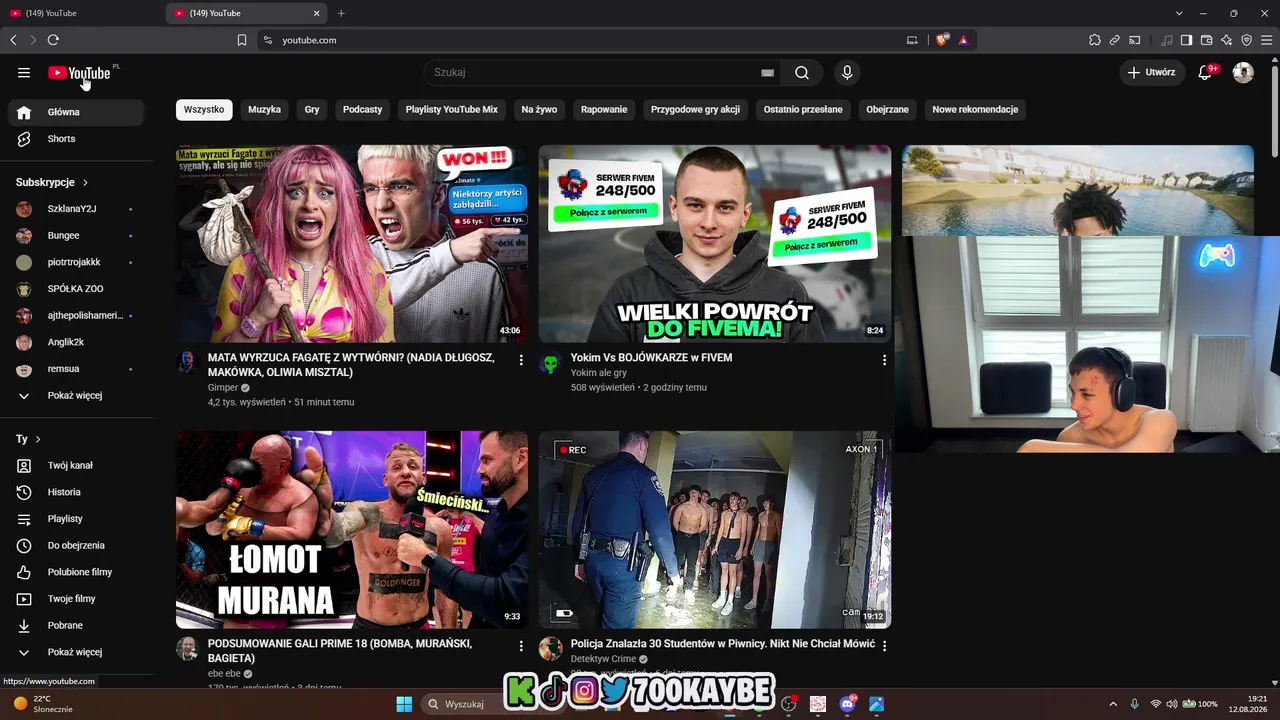The image size is (1280, 720).
Task: Select the Wszystko filter chip
Action: pos(204,109)
